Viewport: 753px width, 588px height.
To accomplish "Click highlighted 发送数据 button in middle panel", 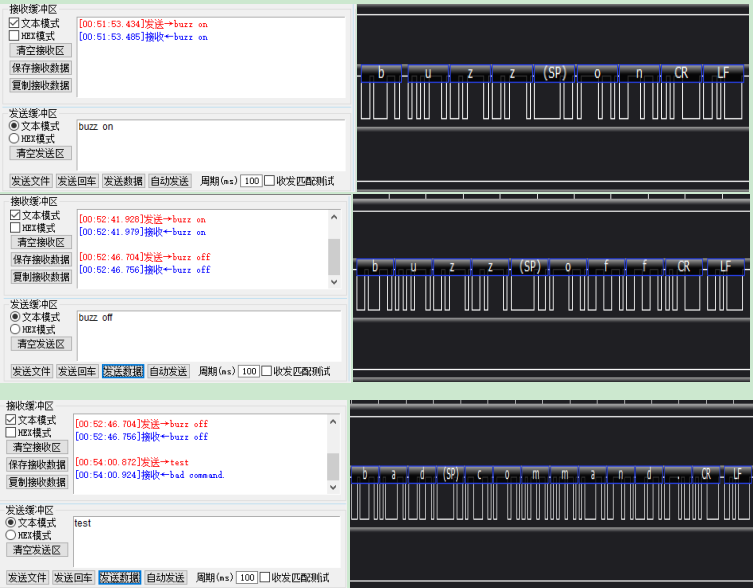I will tap(123, 371).
